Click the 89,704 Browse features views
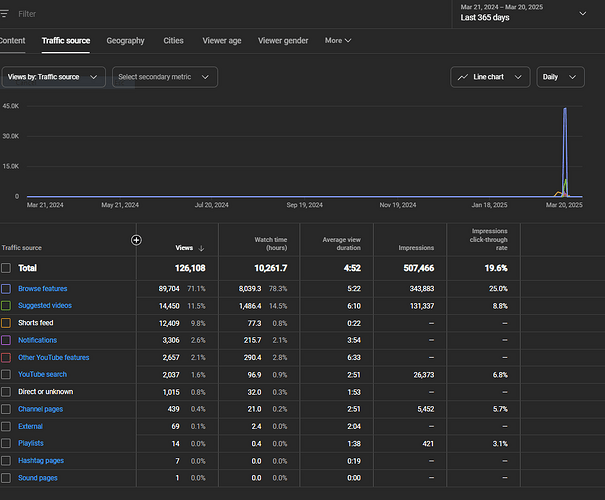Screen dimensions: 605x500 [x=169, y=289]
